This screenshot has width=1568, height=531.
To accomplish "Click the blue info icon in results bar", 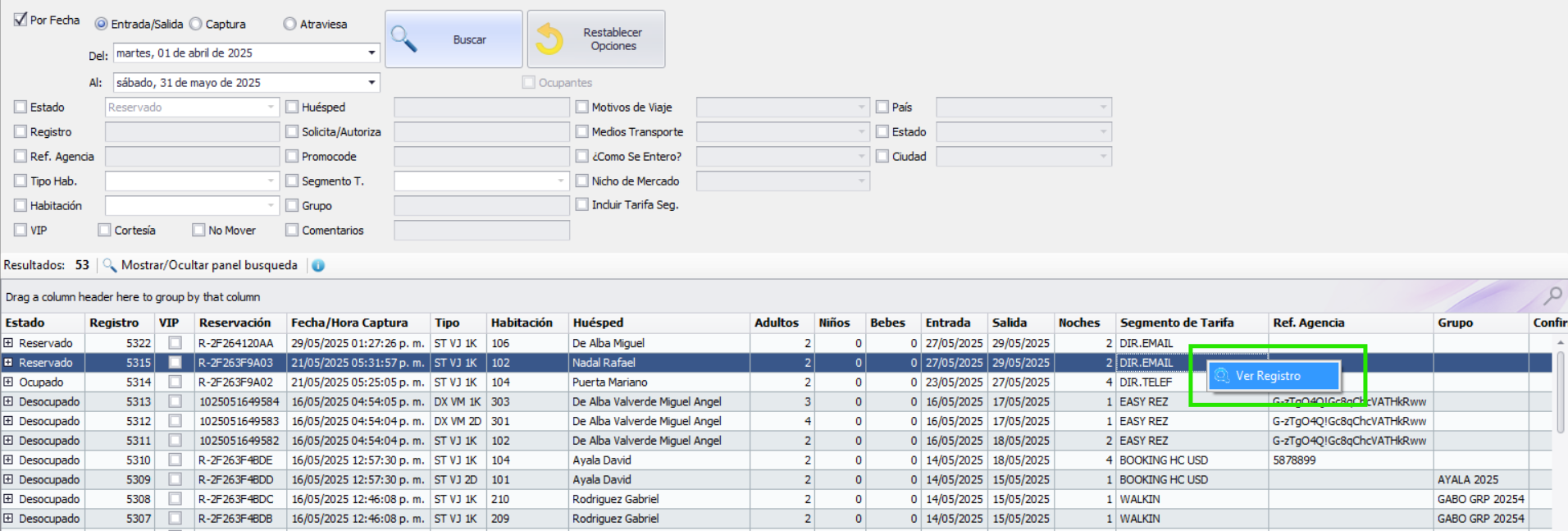I will 318,265.
